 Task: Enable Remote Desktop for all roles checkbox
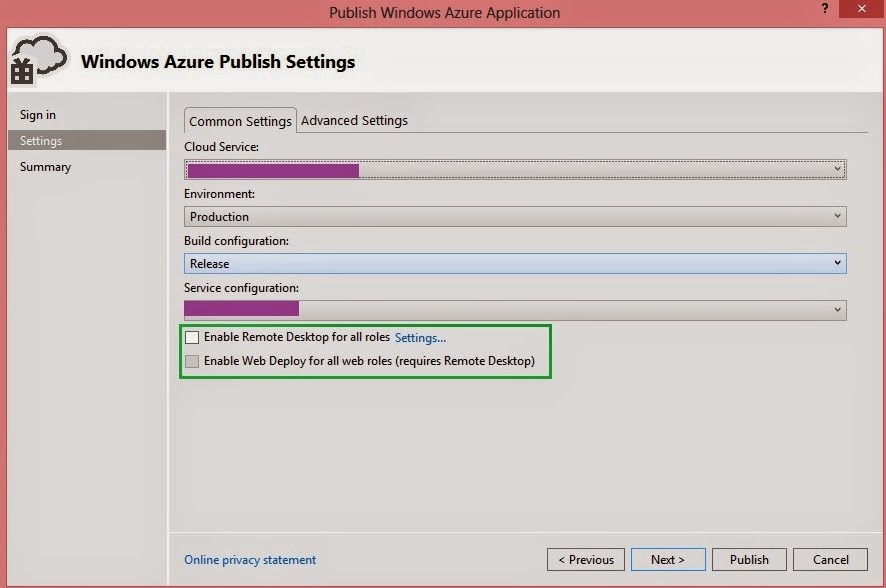[x=192, y=338]
